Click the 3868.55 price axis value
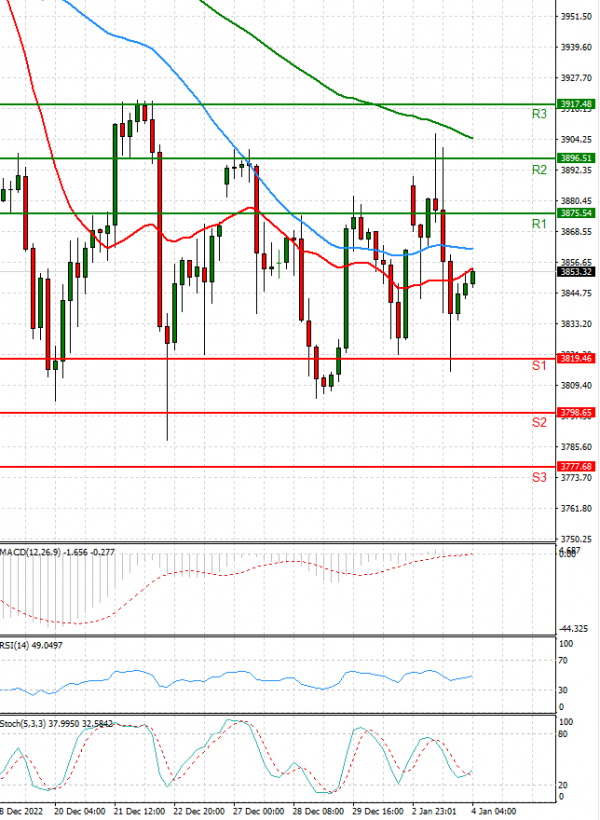 576,232
